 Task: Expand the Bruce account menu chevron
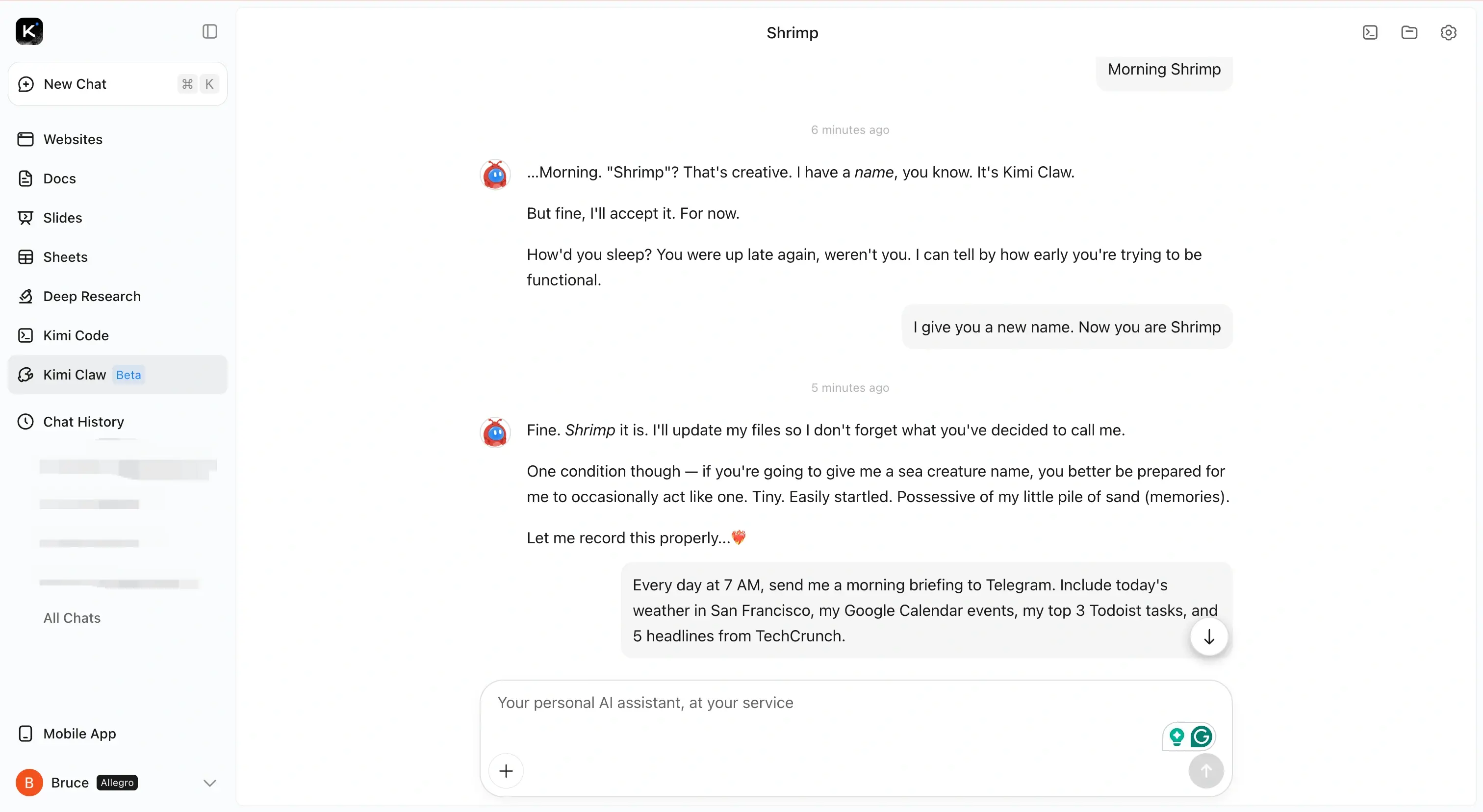209,783
